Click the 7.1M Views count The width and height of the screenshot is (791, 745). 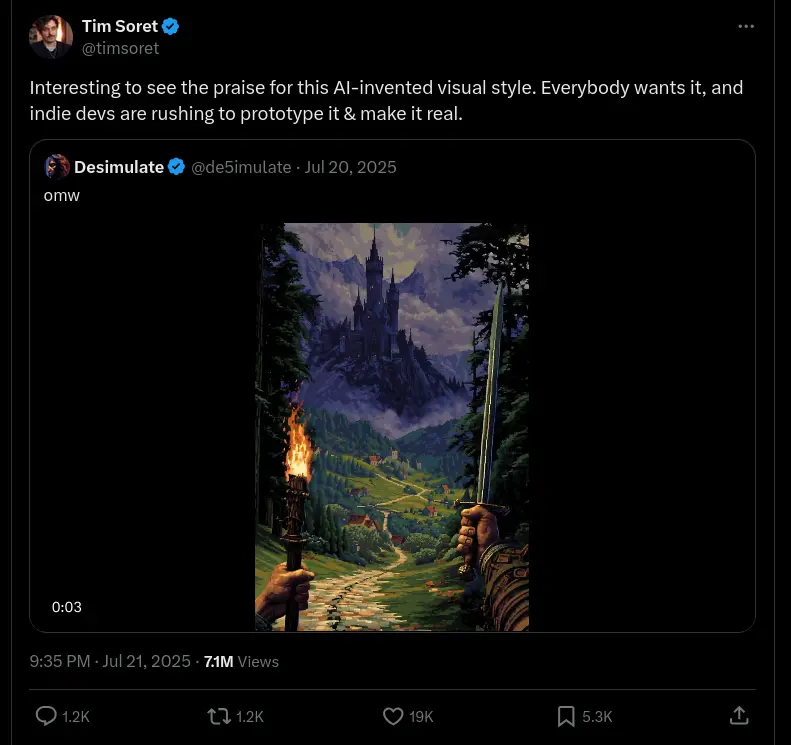point(241,661)
